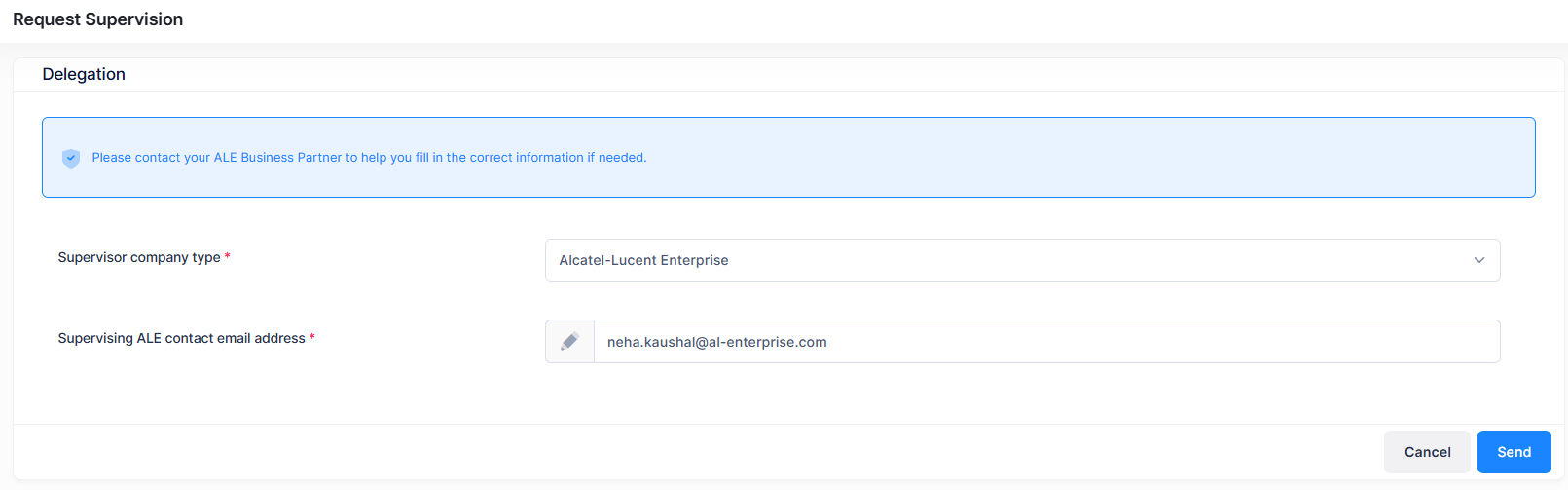Select the Alcatel-Lucent Enterprise value text
The height and width of the screenshot is (490, 1568).
643,260
